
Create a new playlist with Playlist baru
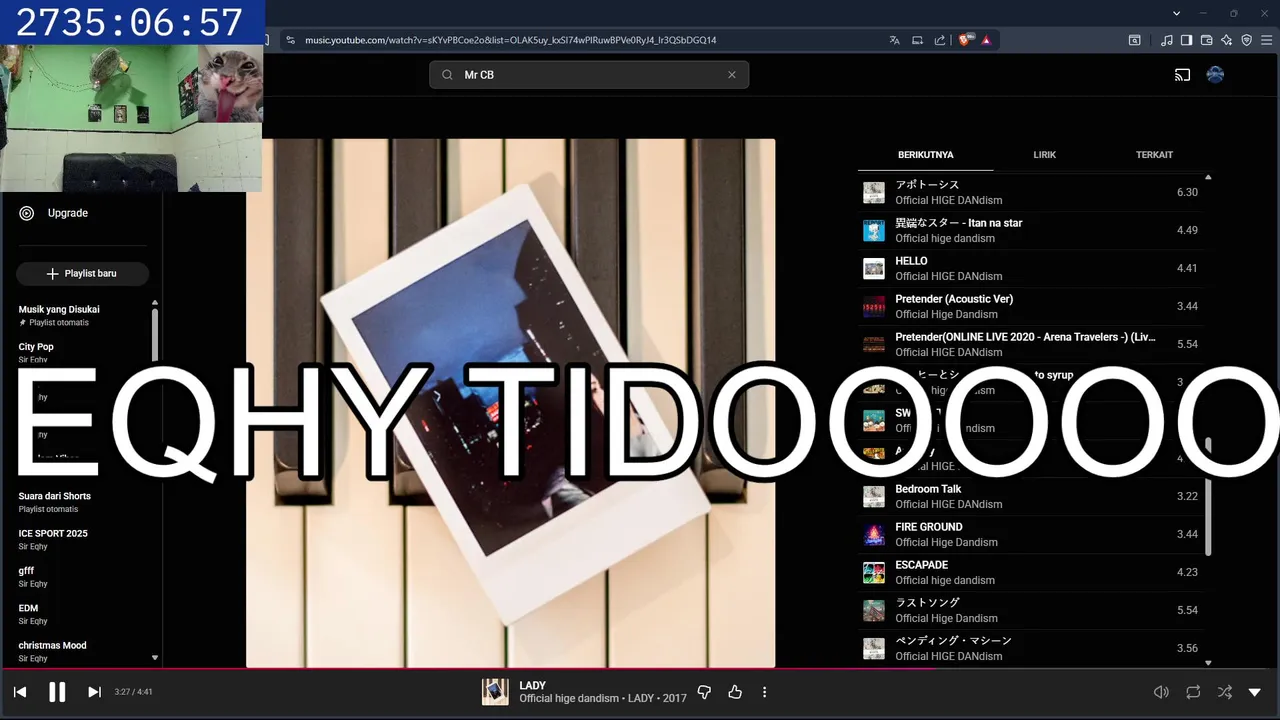[82, 274]
